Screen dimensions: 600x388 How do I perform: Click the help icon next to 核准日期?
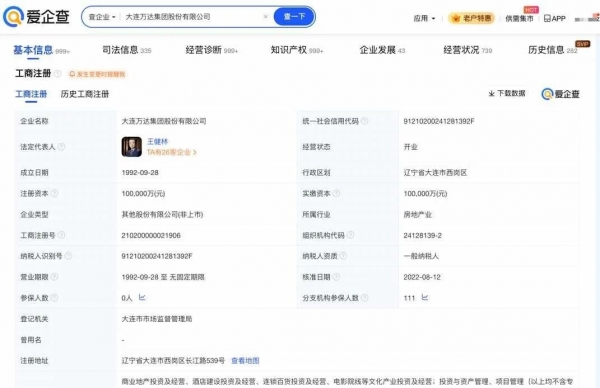point(336,277)
